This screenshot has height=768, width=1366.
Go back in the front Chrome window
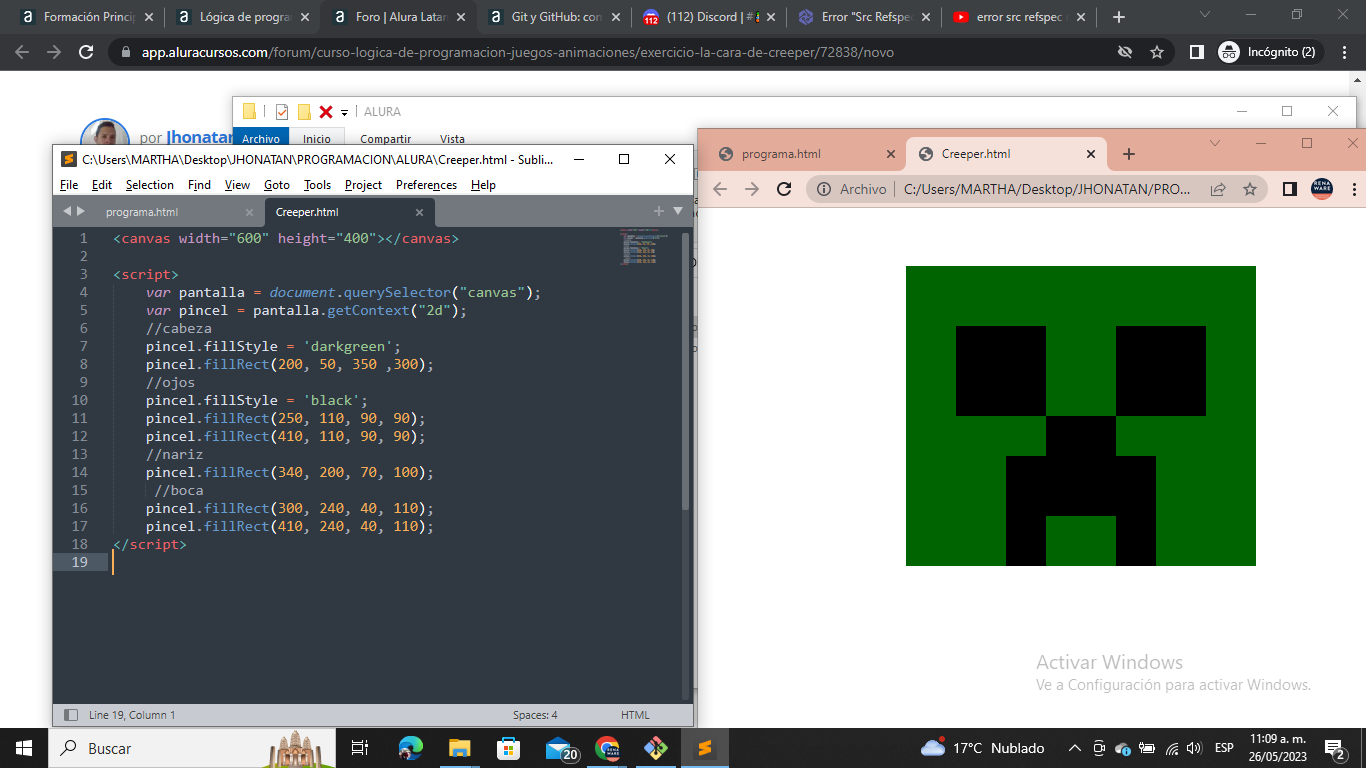pyautogui.click(x=720, y=189)
